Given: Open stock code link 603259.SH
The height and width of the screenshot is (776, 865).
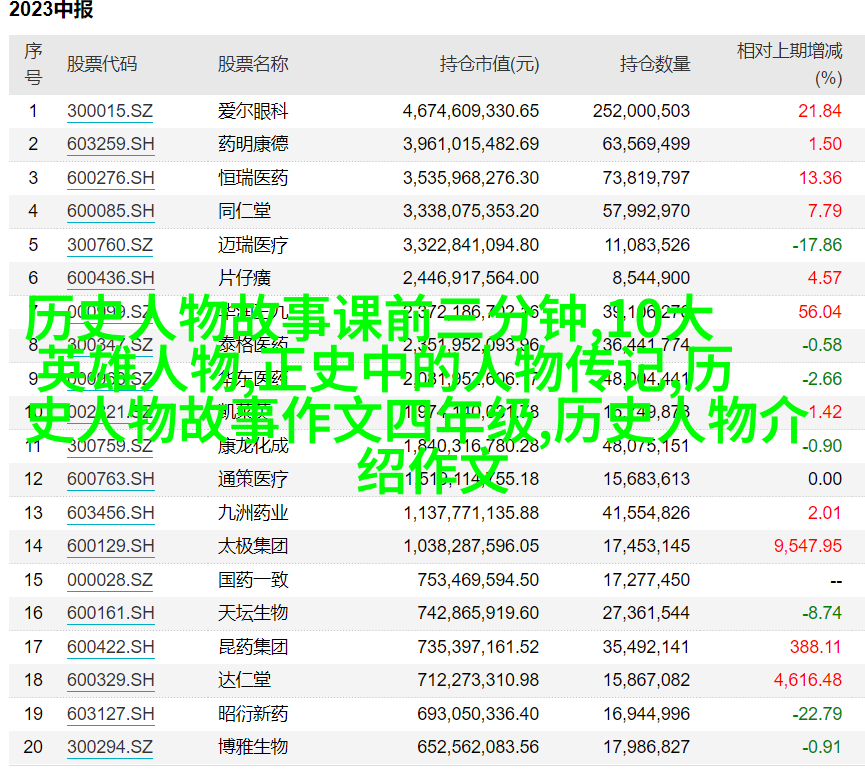Looking at the screenshot, I should point(110,144).
